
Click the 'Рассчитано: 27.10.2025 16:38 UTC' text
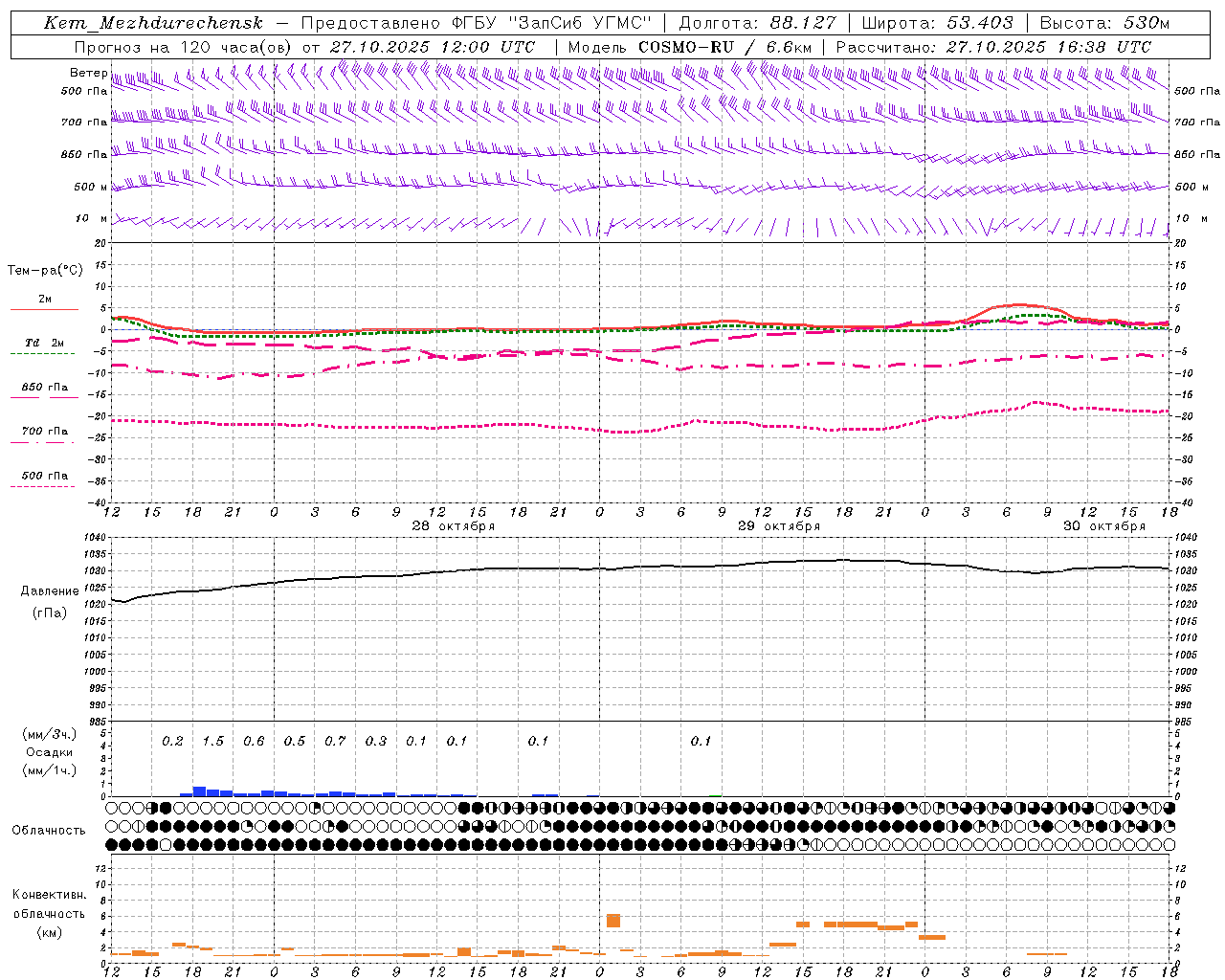(993, 47)
